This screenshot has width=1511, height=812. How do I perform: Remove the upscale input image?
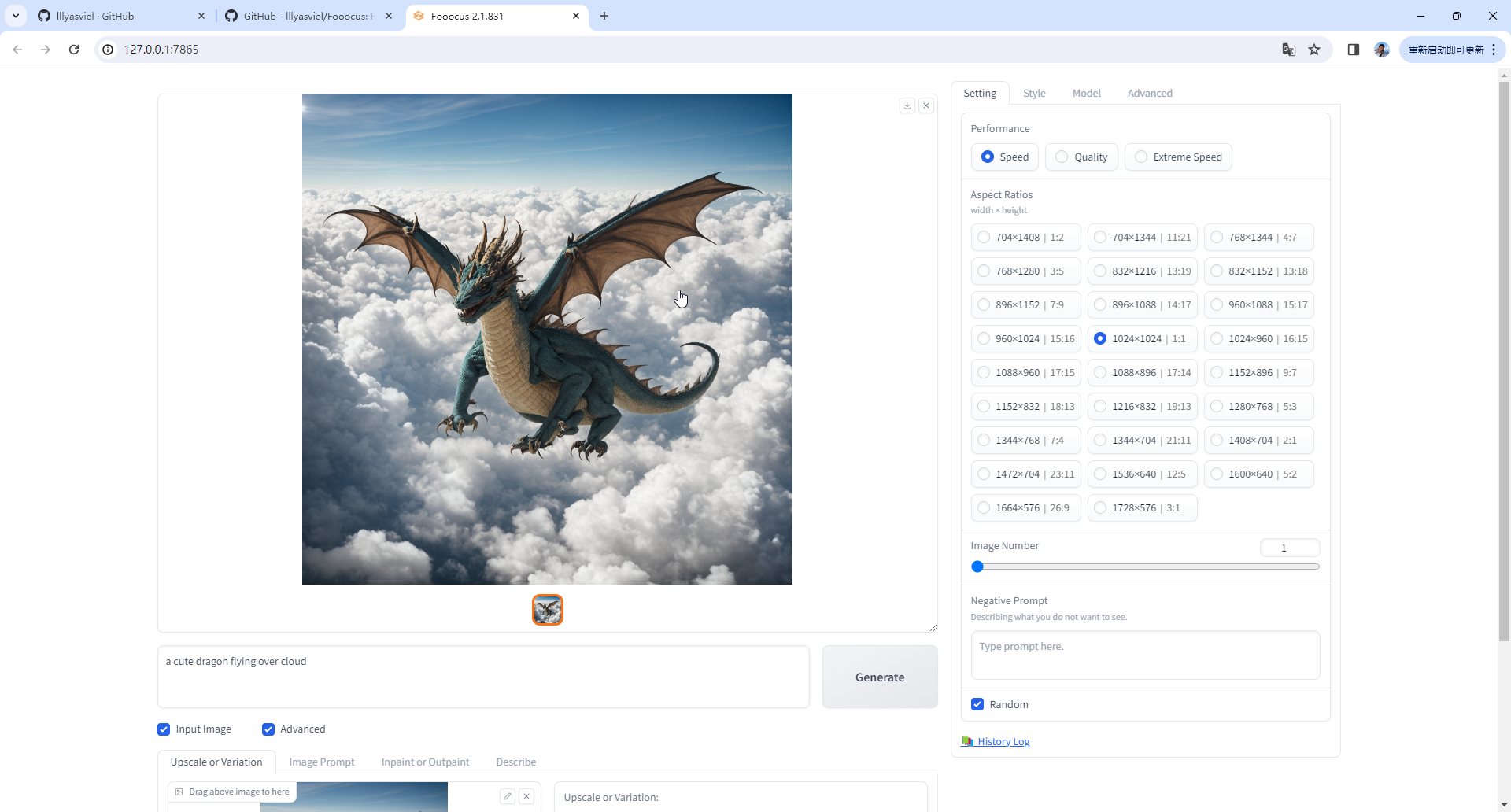point(526,796)
